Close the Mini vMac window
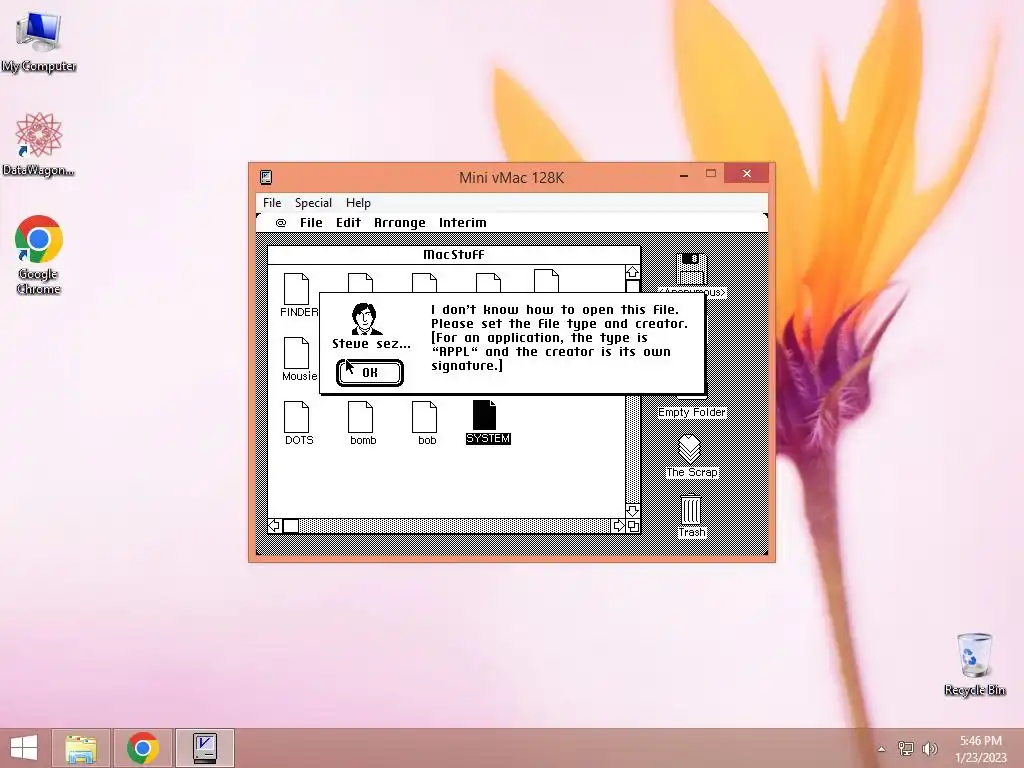1024x768 pixels. tap(746, 174)
